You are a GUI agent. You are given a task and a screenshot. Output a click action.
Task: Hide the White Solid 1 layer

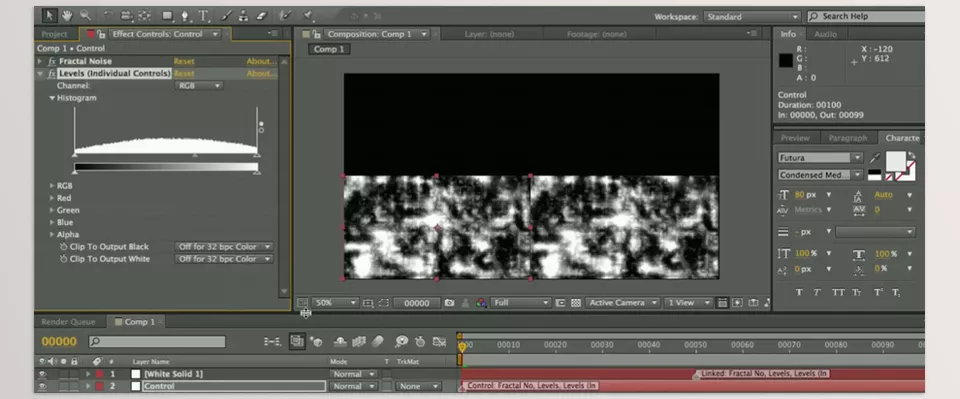coord(42,374)
